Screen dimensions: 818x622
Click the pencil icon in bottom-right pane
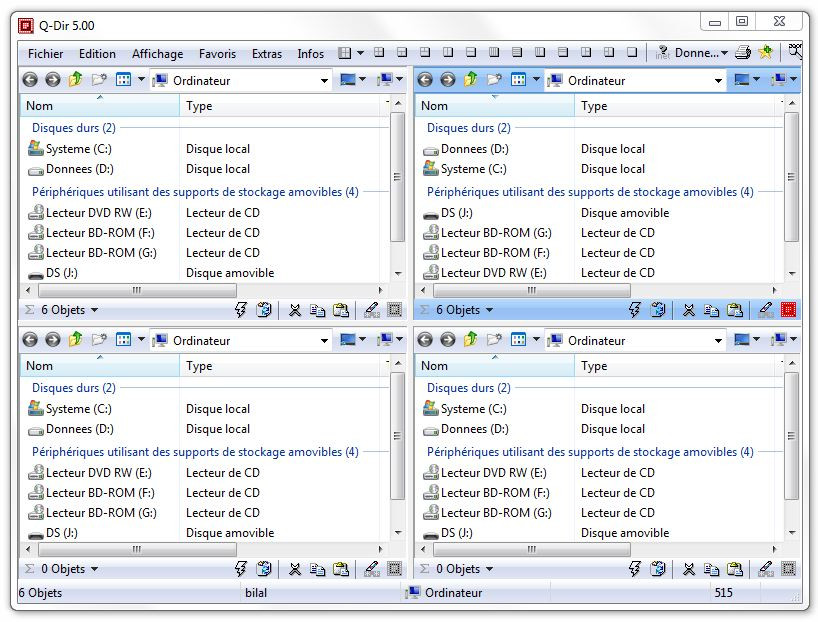[766, 569]
